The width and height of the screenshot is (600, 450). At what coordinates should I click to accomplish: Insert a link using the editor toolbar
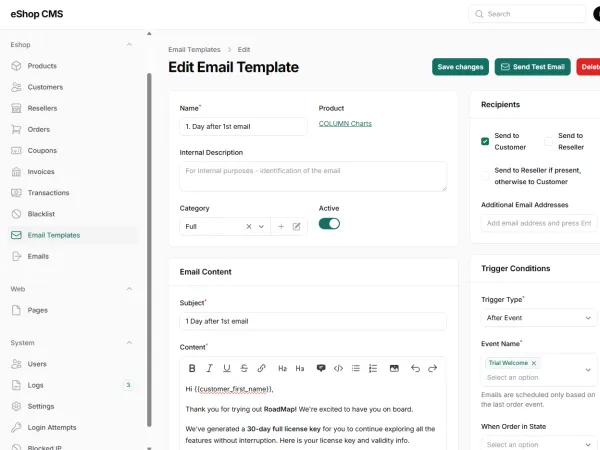point(262,368)
